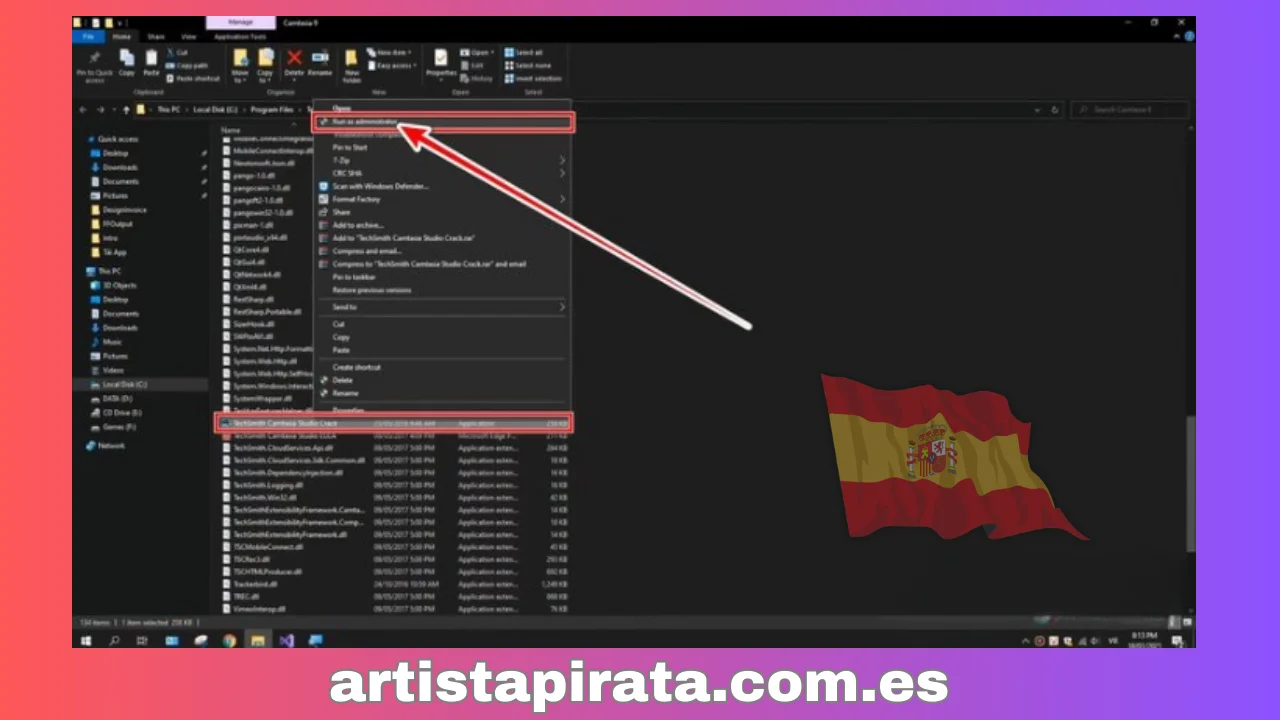The image size is (1280, 720).
Task: Open the Windows Start button
Action: coord(86,640)
